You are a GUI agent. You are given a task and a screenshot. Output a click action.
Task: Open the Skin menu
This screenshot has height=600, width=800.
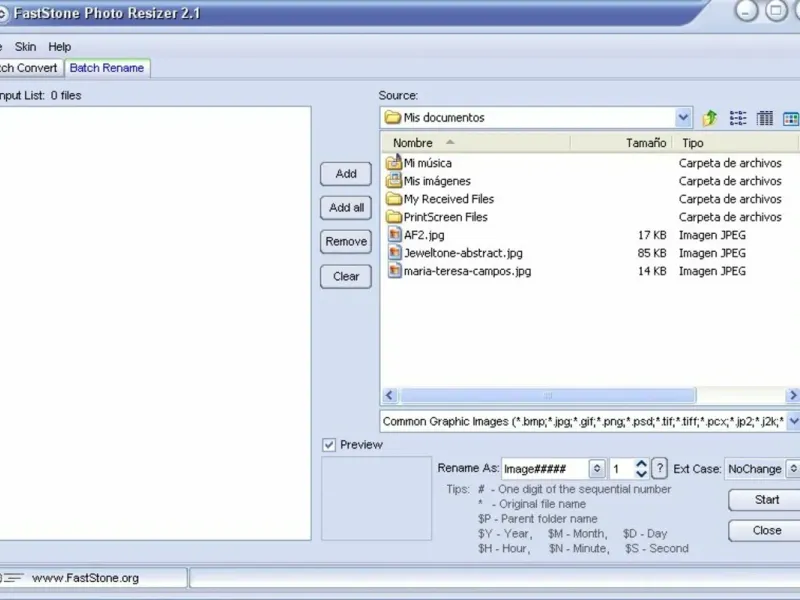pyautogui.click(x=25, y=47)
